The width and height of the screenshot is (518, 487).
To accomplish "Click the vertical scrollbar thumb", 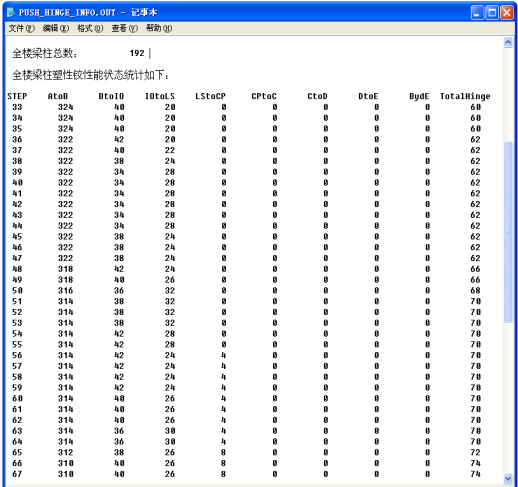I will click(508, 232).
